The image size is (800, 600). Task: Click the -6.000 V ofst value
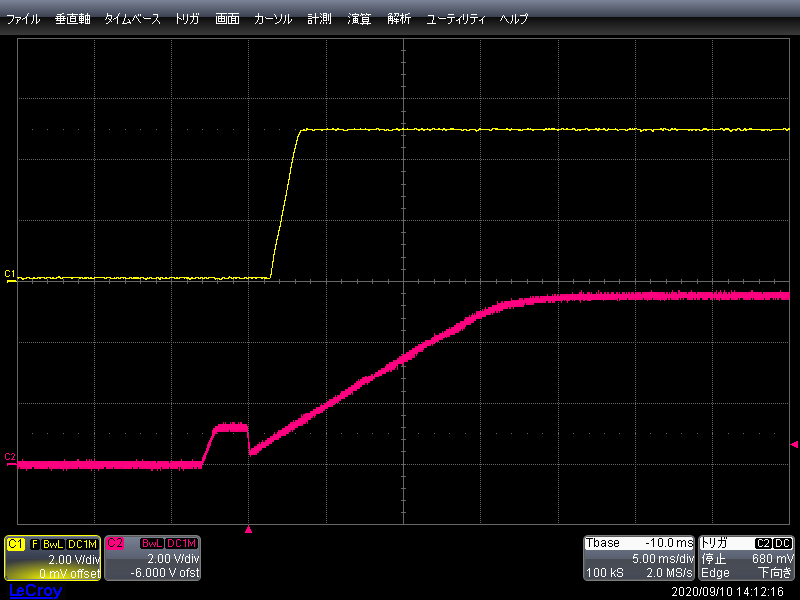click(164, 573)
